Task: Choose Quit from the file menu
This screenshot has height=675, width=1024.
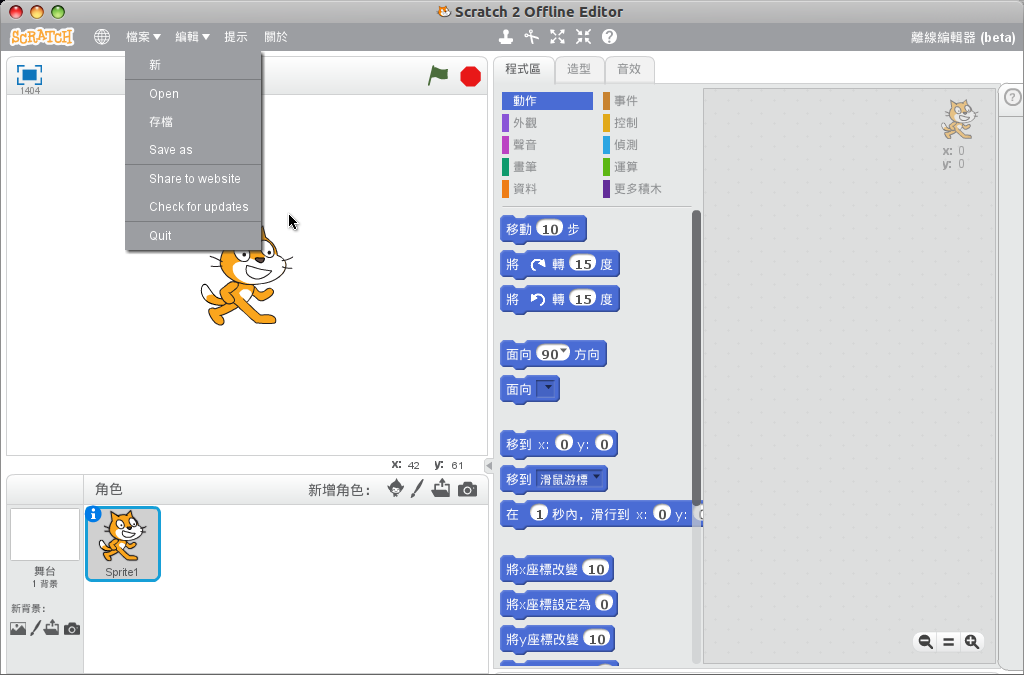Action: pyautogui.click(x=193, y=236)
